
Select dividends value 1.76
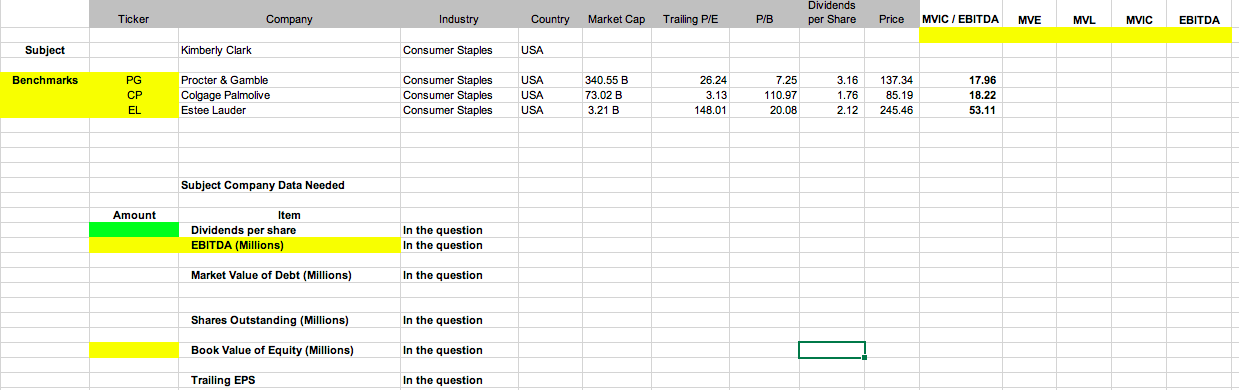(832, 95)
